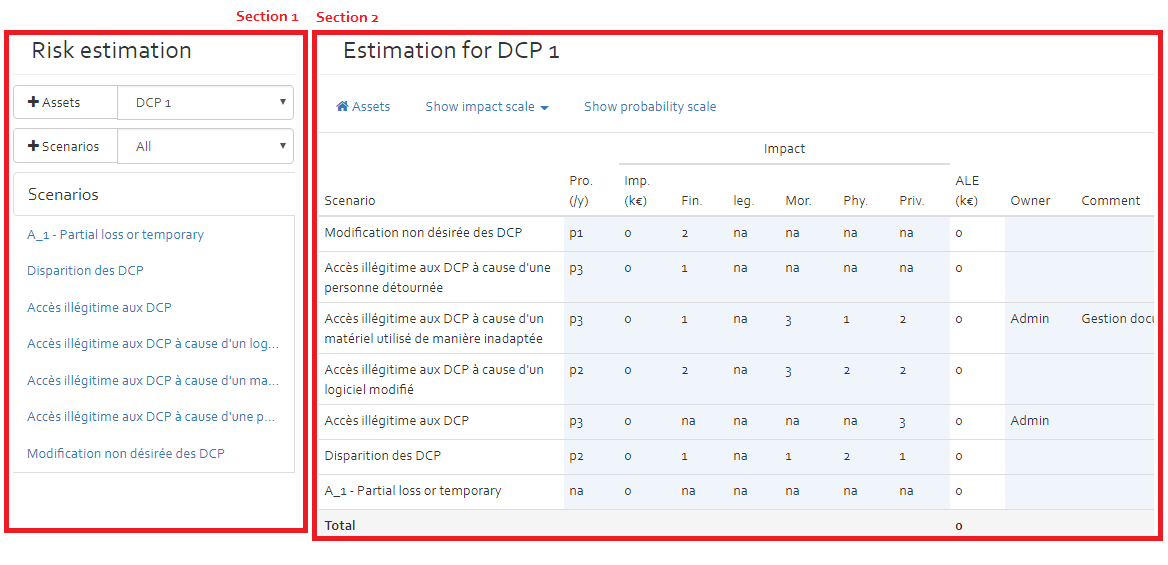Click Priv. value 3 in Accès illégitime row
This screenshot has height=565, width=1168.
pos(902,422)
